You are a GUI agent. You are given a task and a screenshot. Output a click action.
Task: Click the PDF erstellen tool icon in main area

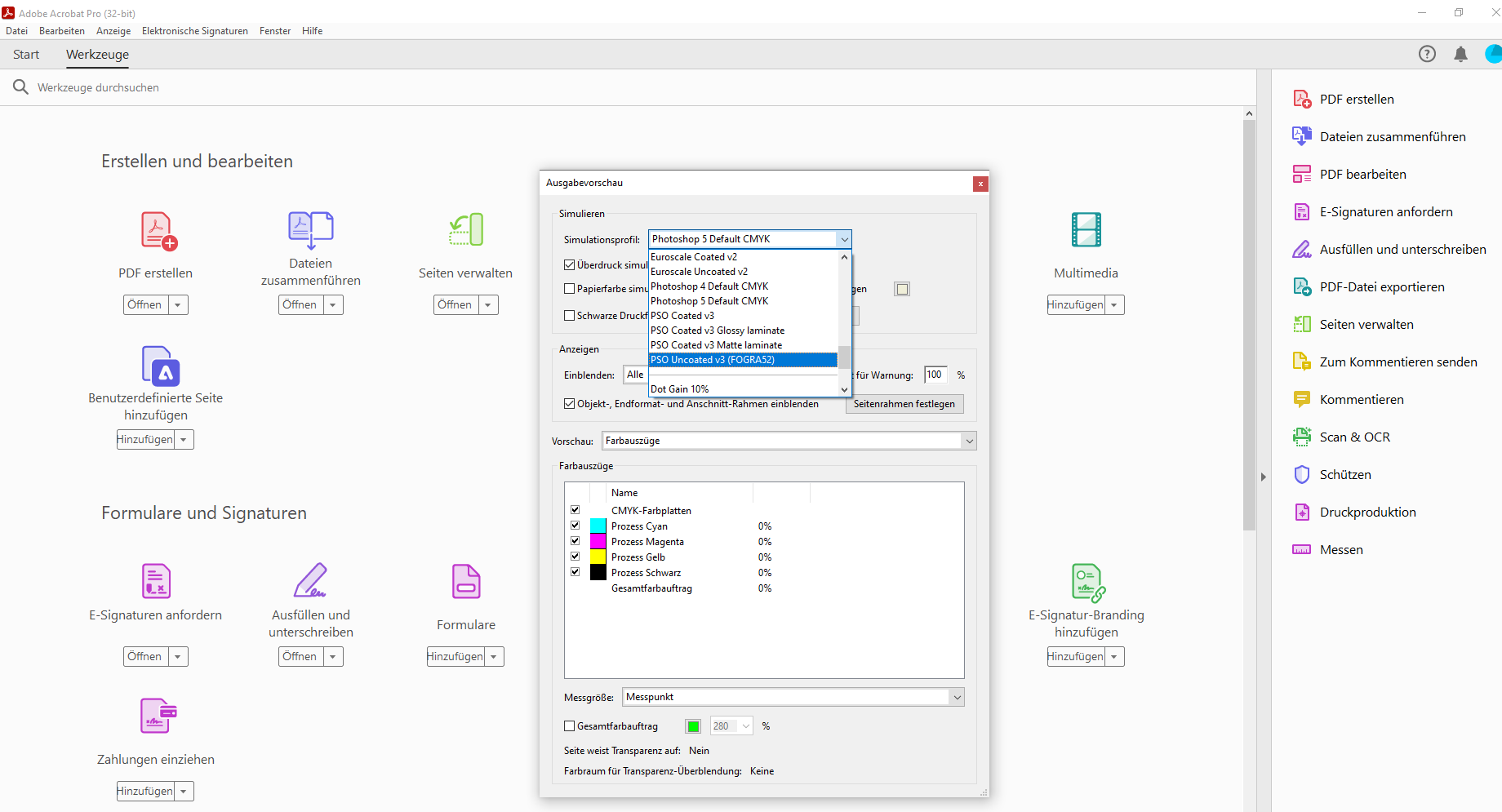coord(158,231)
